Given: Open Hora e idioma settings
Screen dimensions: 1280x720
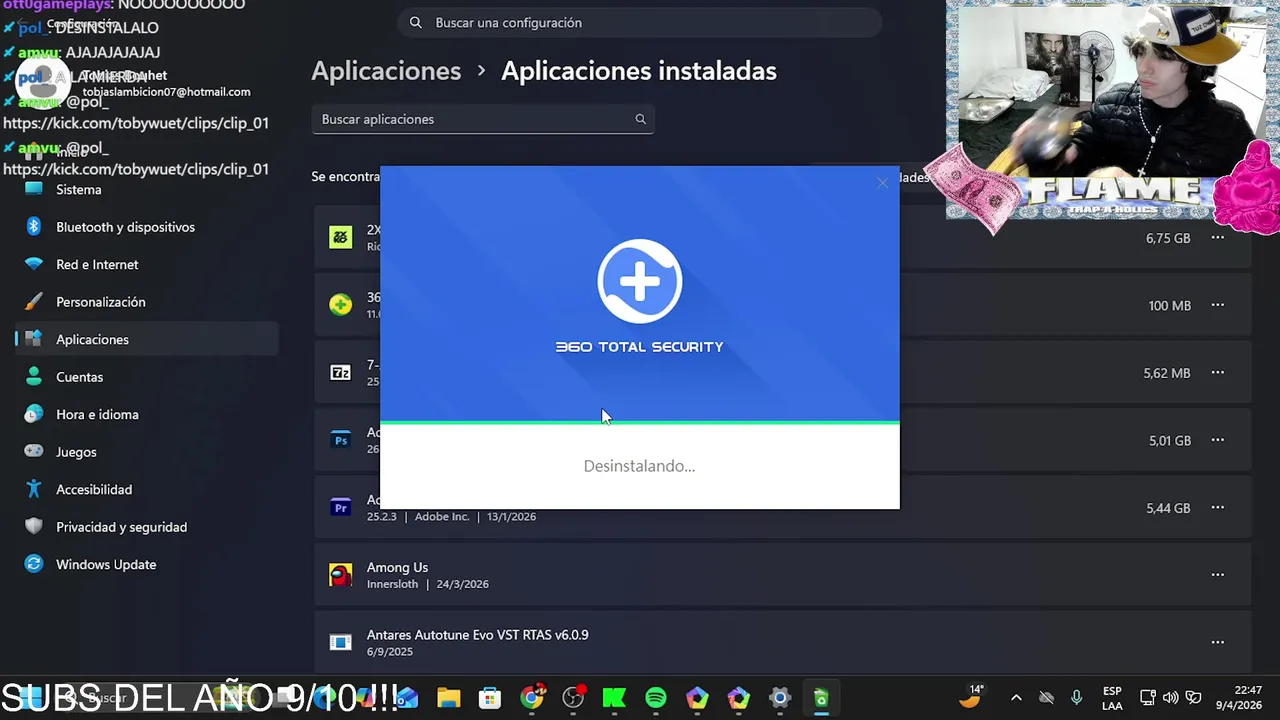Looking at the screenshot, I should [x=146, y=414].
